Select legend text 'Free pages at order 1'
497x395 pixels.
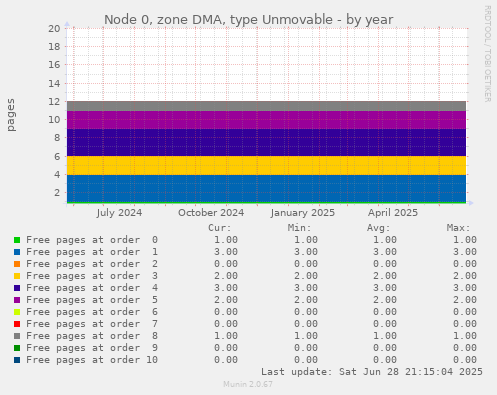pyautogui.click(x=92, y=252)
